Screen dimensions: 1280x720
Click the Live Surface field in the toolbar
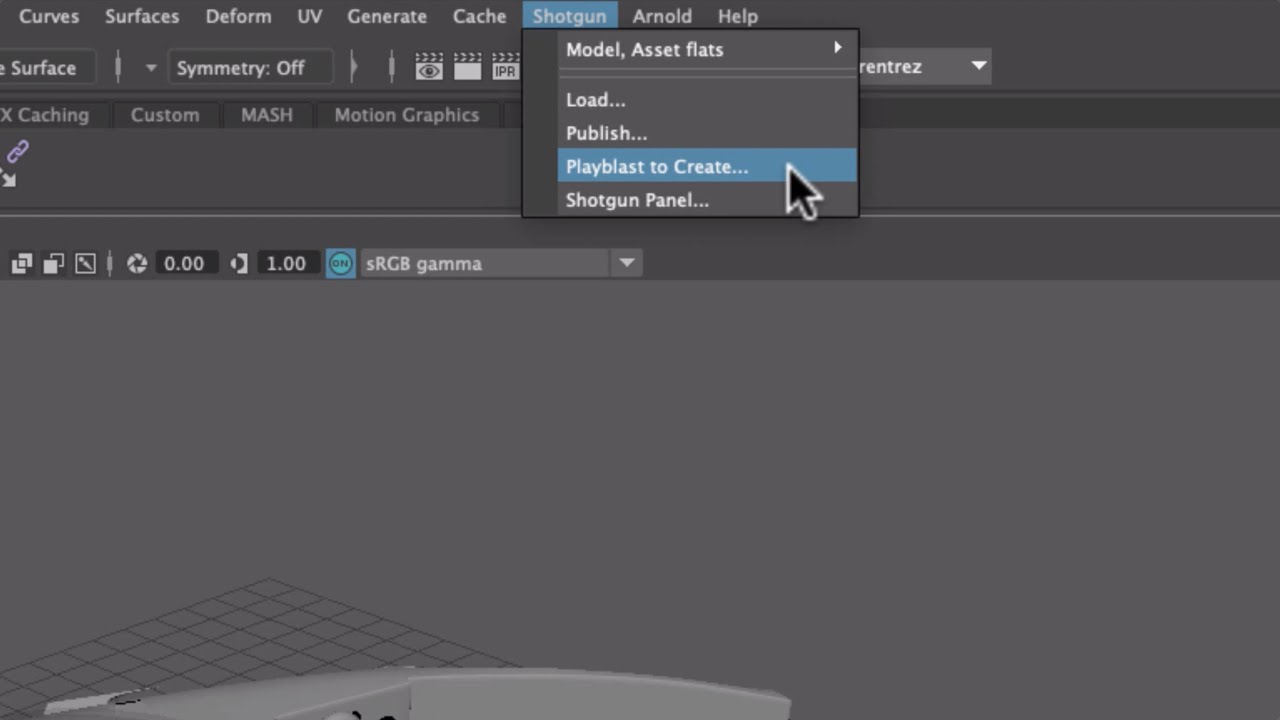pos(48,68)
